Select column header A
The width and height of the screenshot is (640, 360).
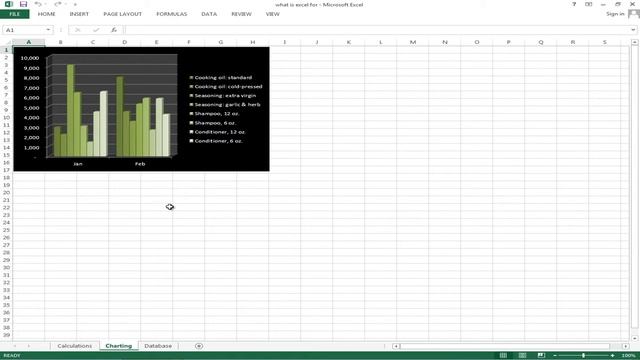29,42
